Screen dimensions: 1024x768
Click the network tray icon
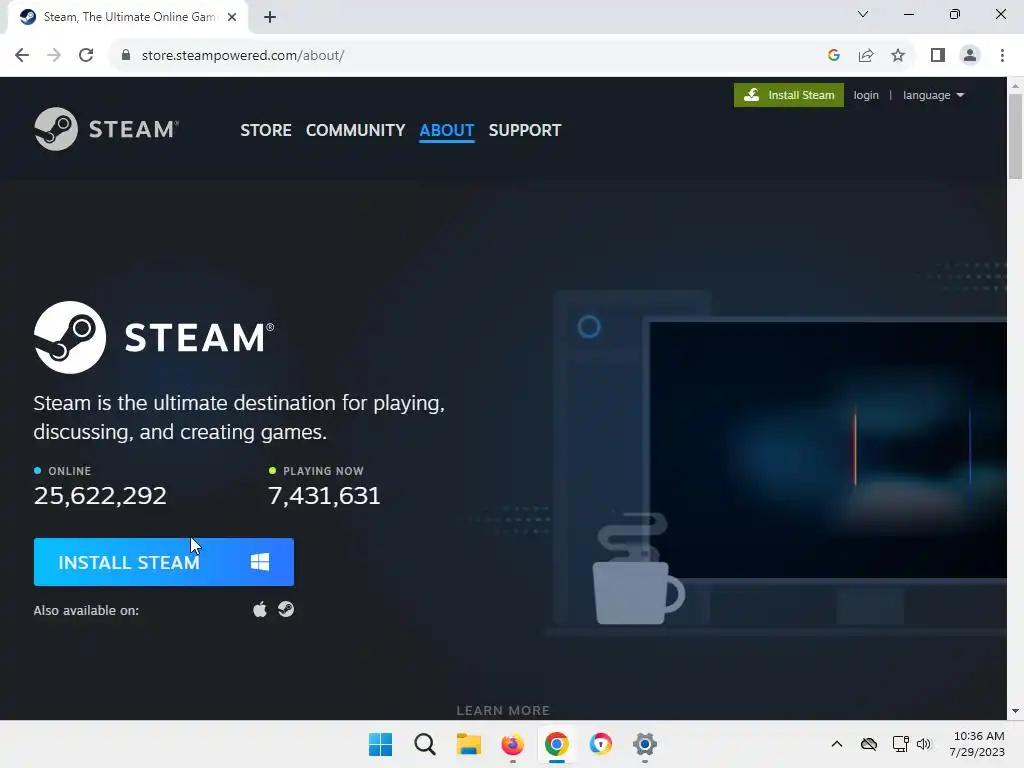901,744
